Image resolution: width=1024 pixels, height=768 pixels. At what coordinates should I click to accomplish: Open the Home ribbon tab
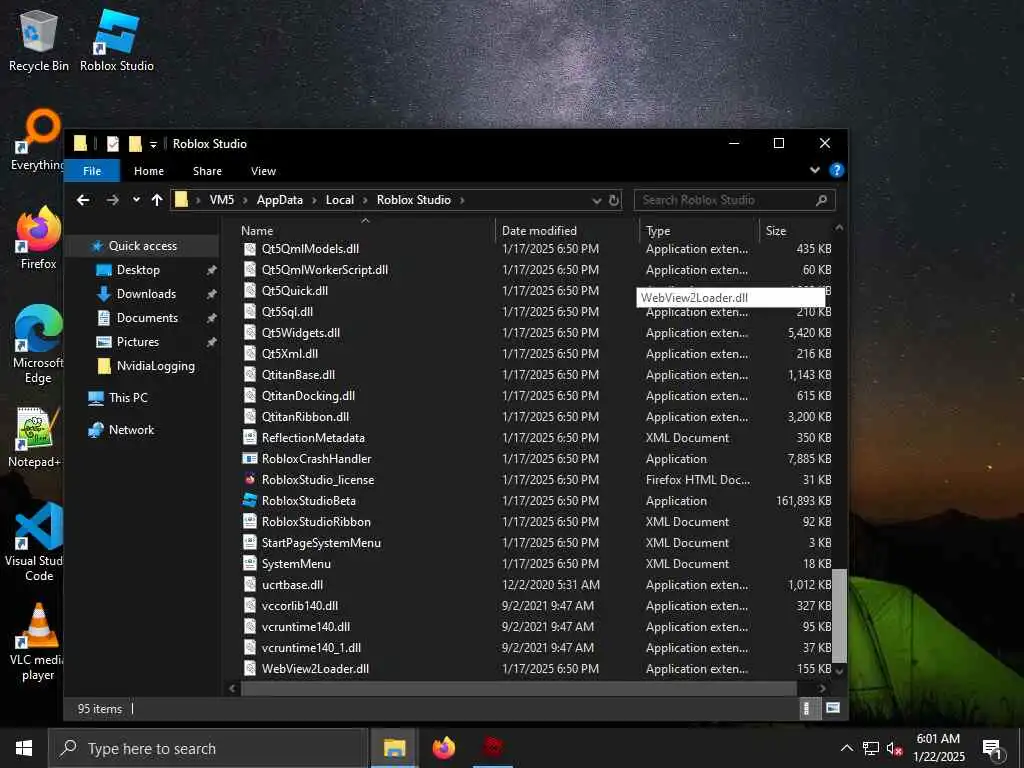[149, 171]
